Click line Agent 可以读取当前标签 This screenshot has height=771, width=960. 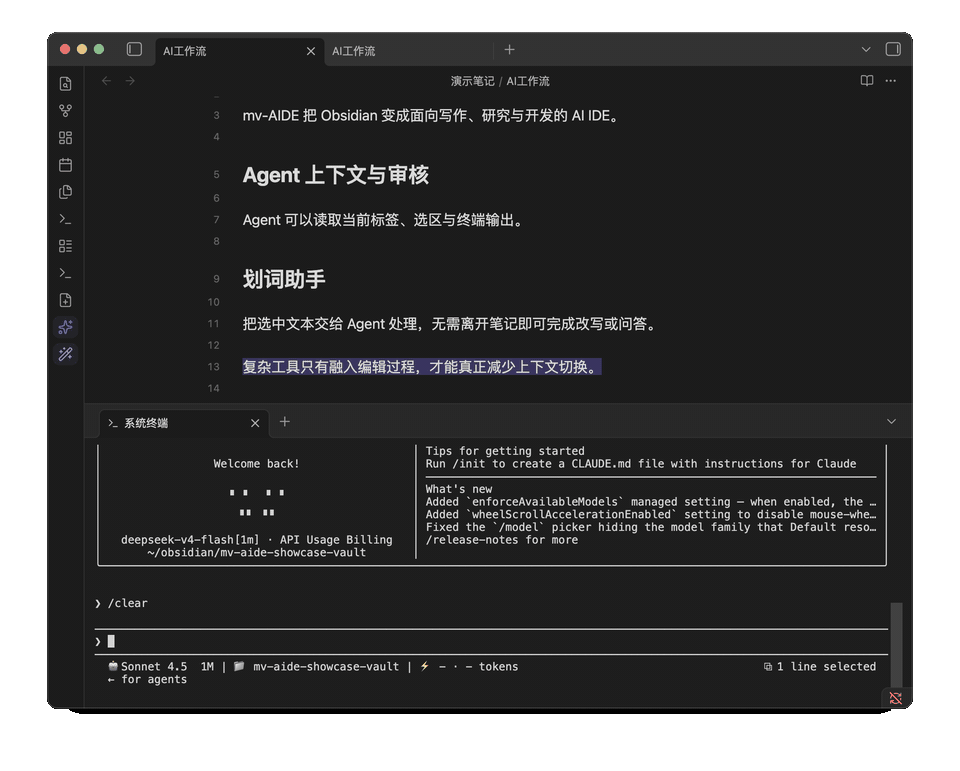tap(384, 220)
